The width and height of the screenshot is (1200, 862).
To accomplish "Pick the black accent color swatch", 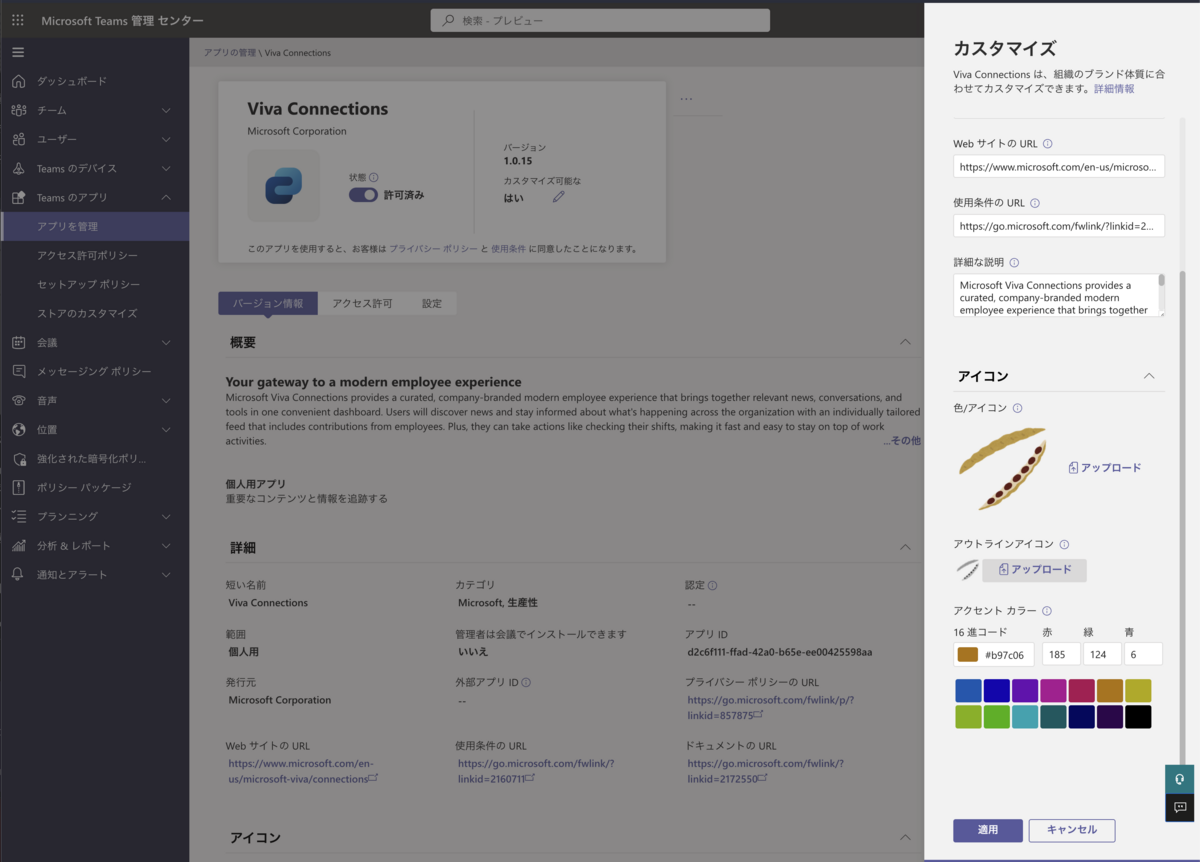I will click(1138, 717).
